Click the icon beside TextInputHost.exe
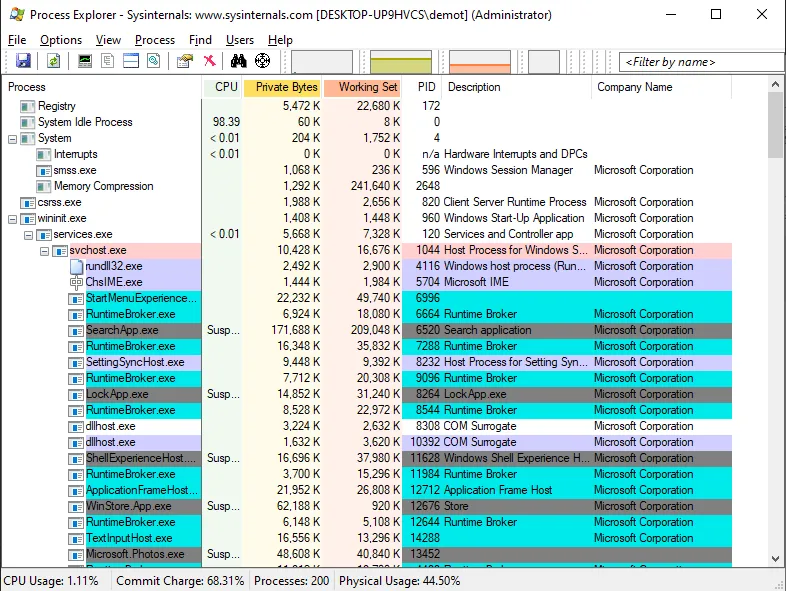Image resolution: width=786 pixels, height=591 pixels. coord(76,538)
